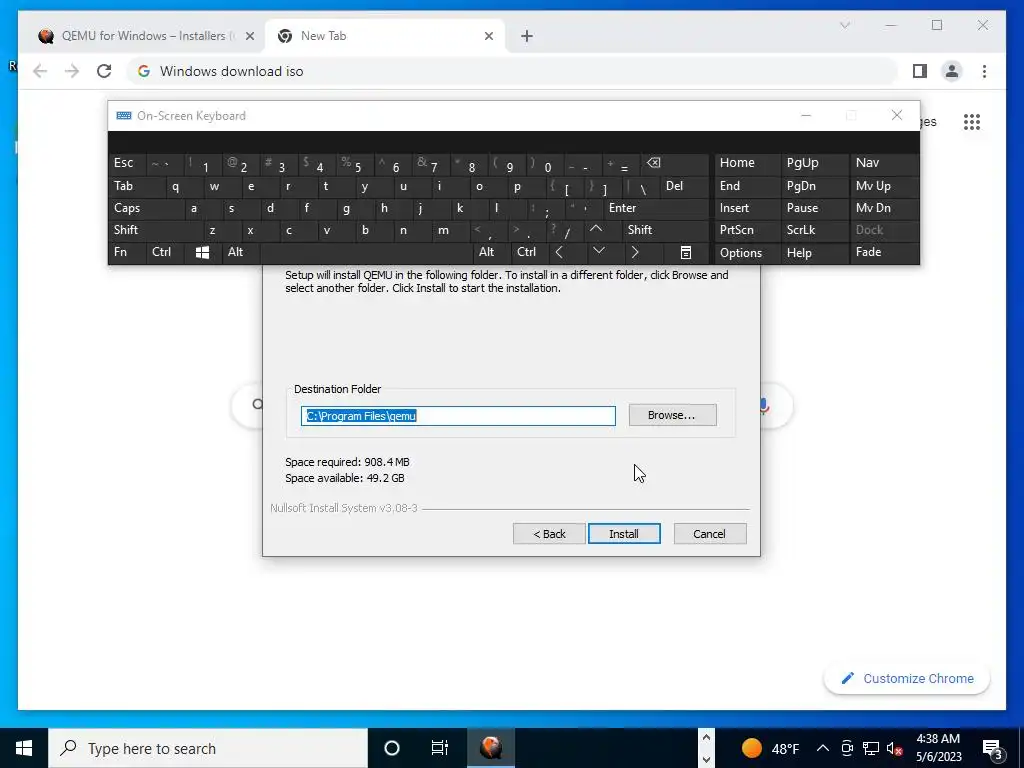Open the notification center icon

pos(993,748)
